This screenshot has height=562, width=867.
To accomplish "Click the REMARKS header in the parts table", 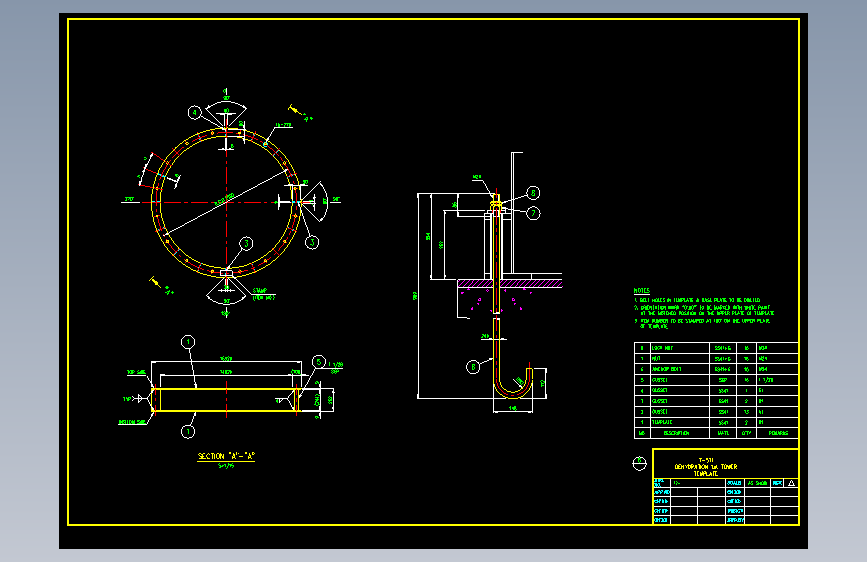I will coord(778,433).
